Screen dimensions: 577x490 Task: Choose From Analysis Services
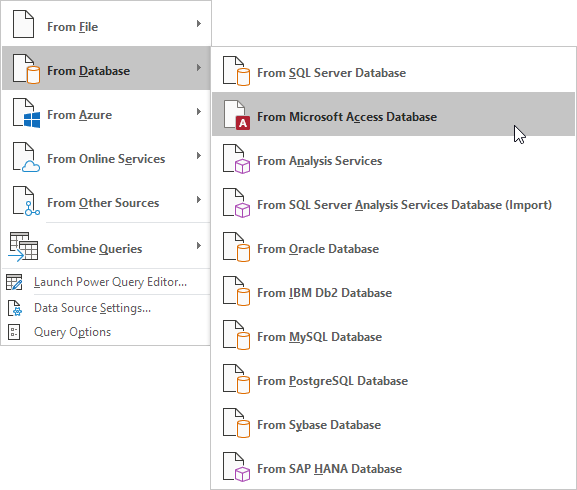[x=393, y=159]
